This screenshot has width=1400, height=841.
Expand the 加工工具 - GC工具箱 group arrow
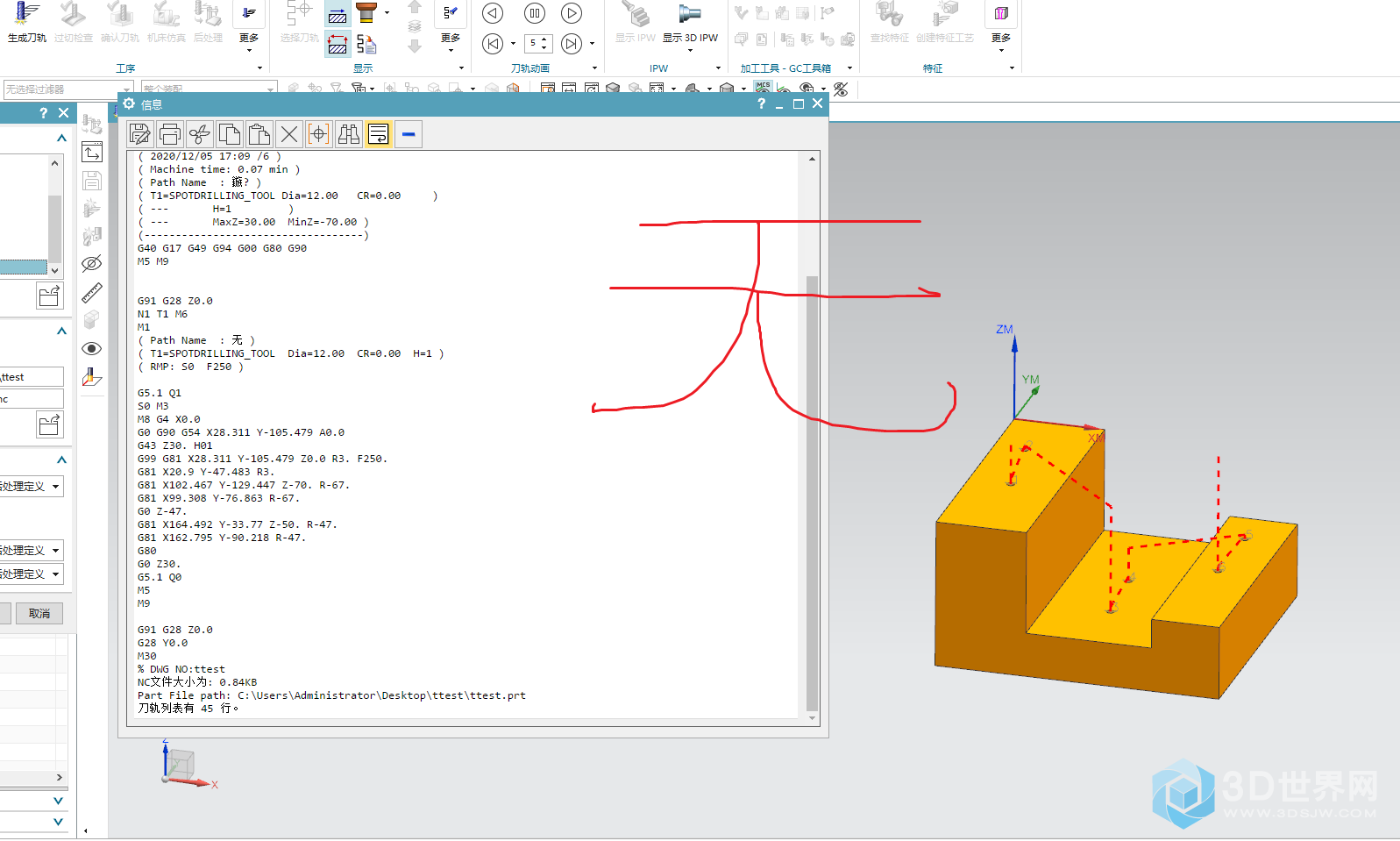849,68
